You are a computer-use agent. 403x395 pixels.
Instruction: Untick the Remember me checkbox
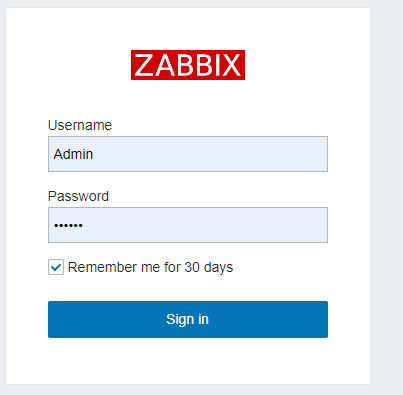pyautogui.click(x=56, y=267)
